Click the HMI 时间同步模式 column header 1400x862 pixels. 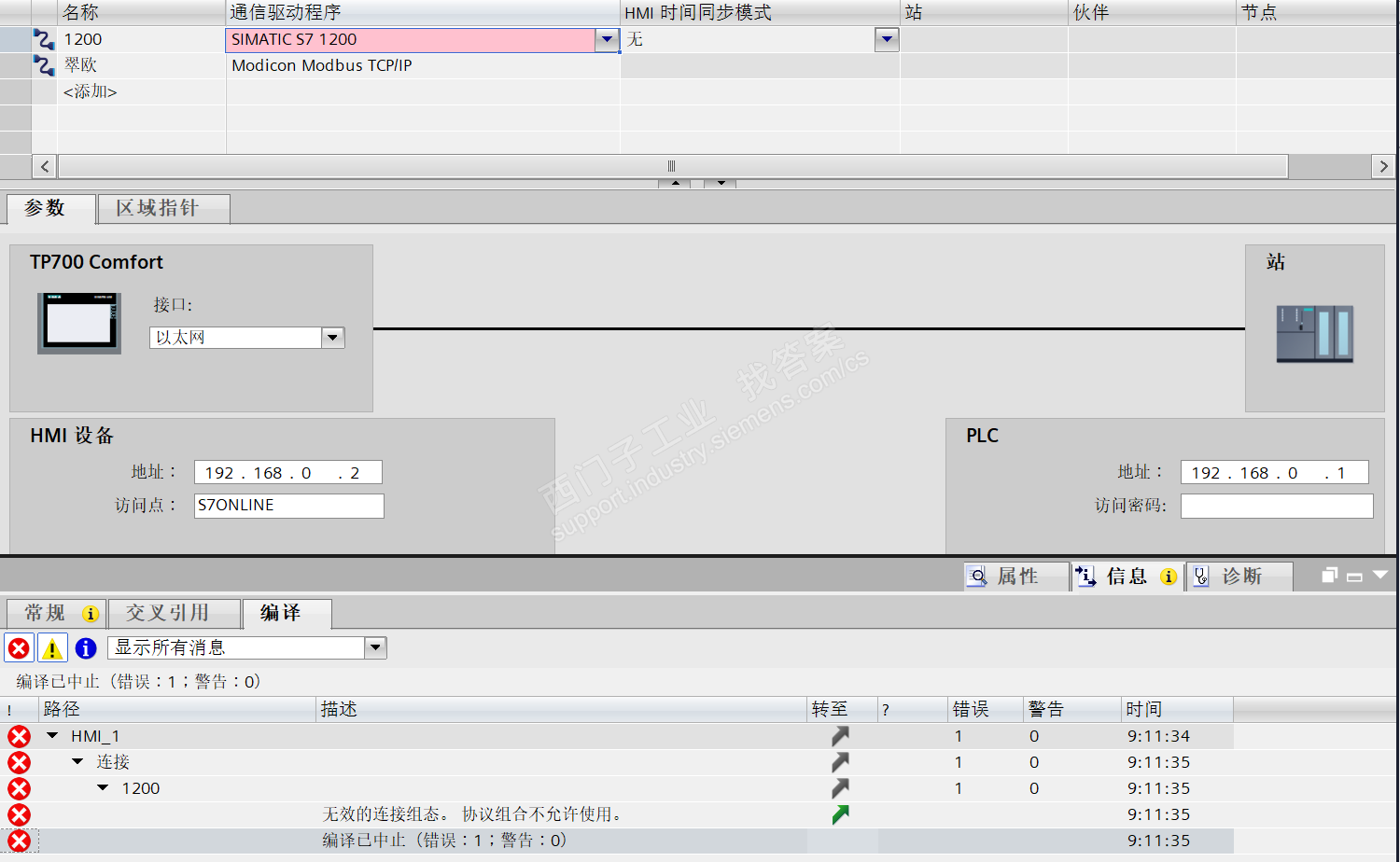point(760,13)
